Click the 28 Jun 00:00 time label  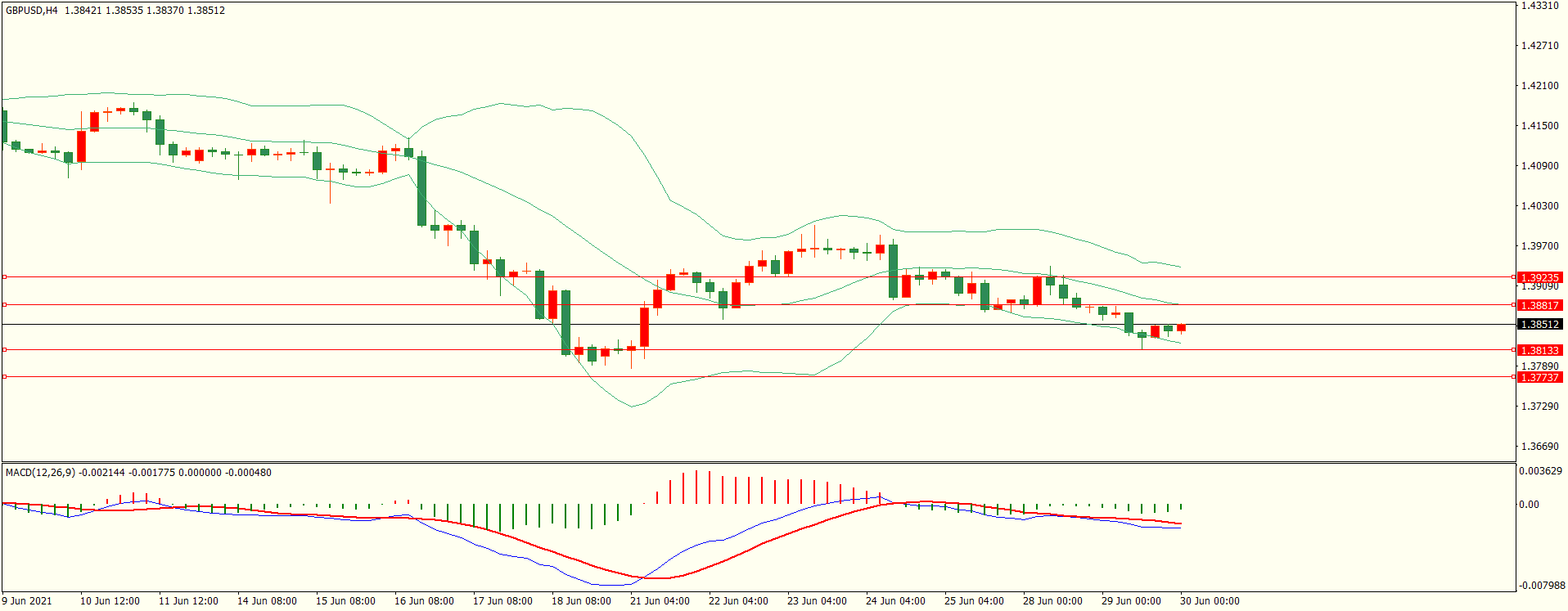(1052, 601)
